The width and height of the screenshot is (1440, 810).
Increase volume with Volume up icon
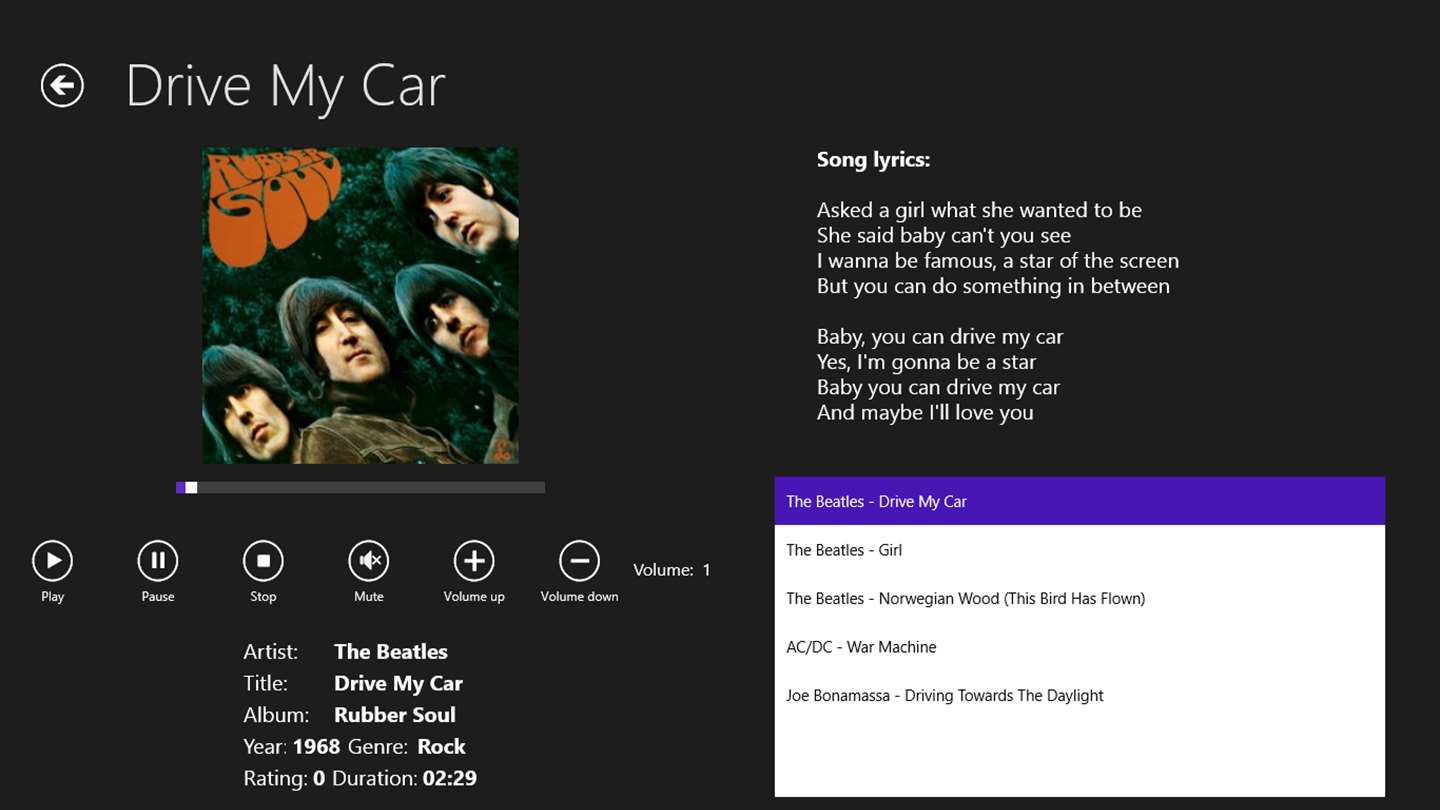[474, 561]
